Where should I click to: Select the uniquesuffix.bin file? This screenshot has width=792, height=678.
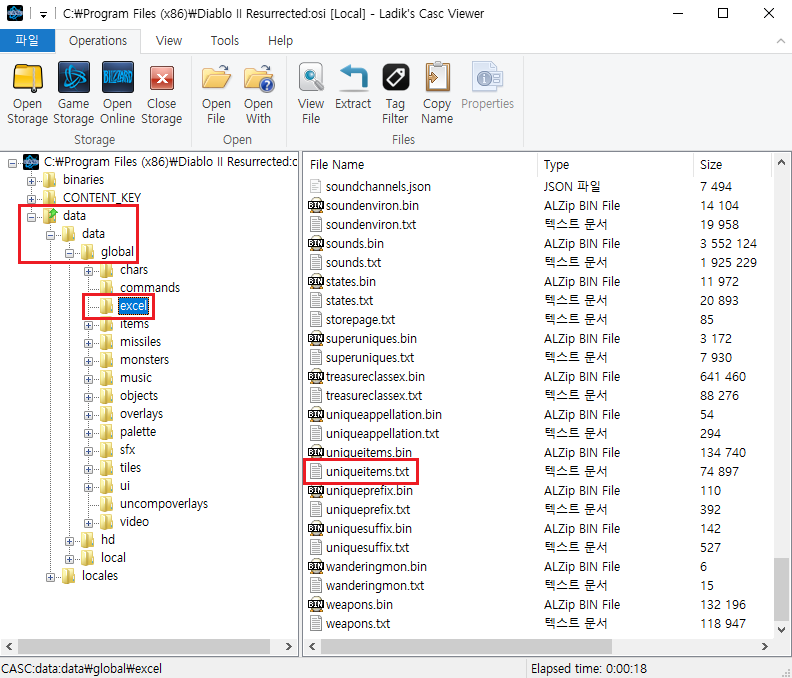pyautogui.click(x=369, y=528)
